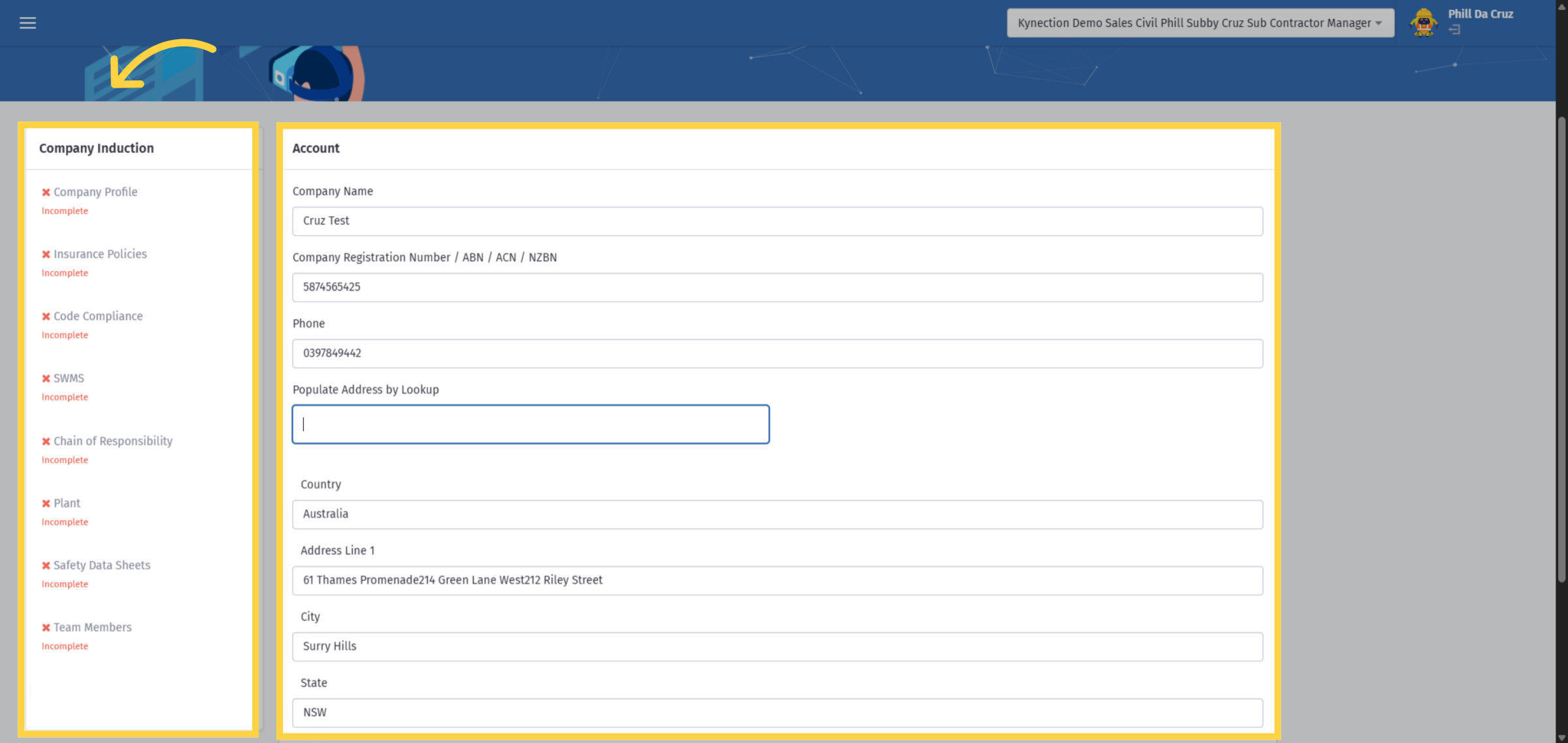Click the red X beside Team Members
This screenshot has height=743, width=1568.
coord(46,627)
